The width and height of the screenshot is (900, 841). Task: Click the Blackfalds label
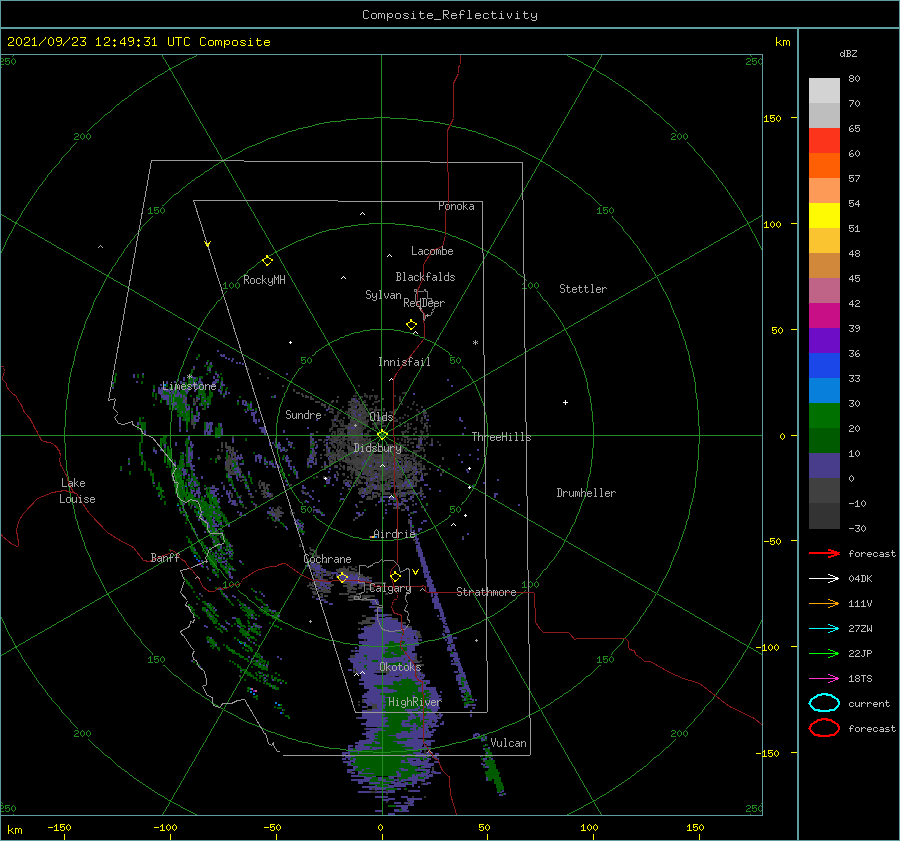click(x=425, y=277)
